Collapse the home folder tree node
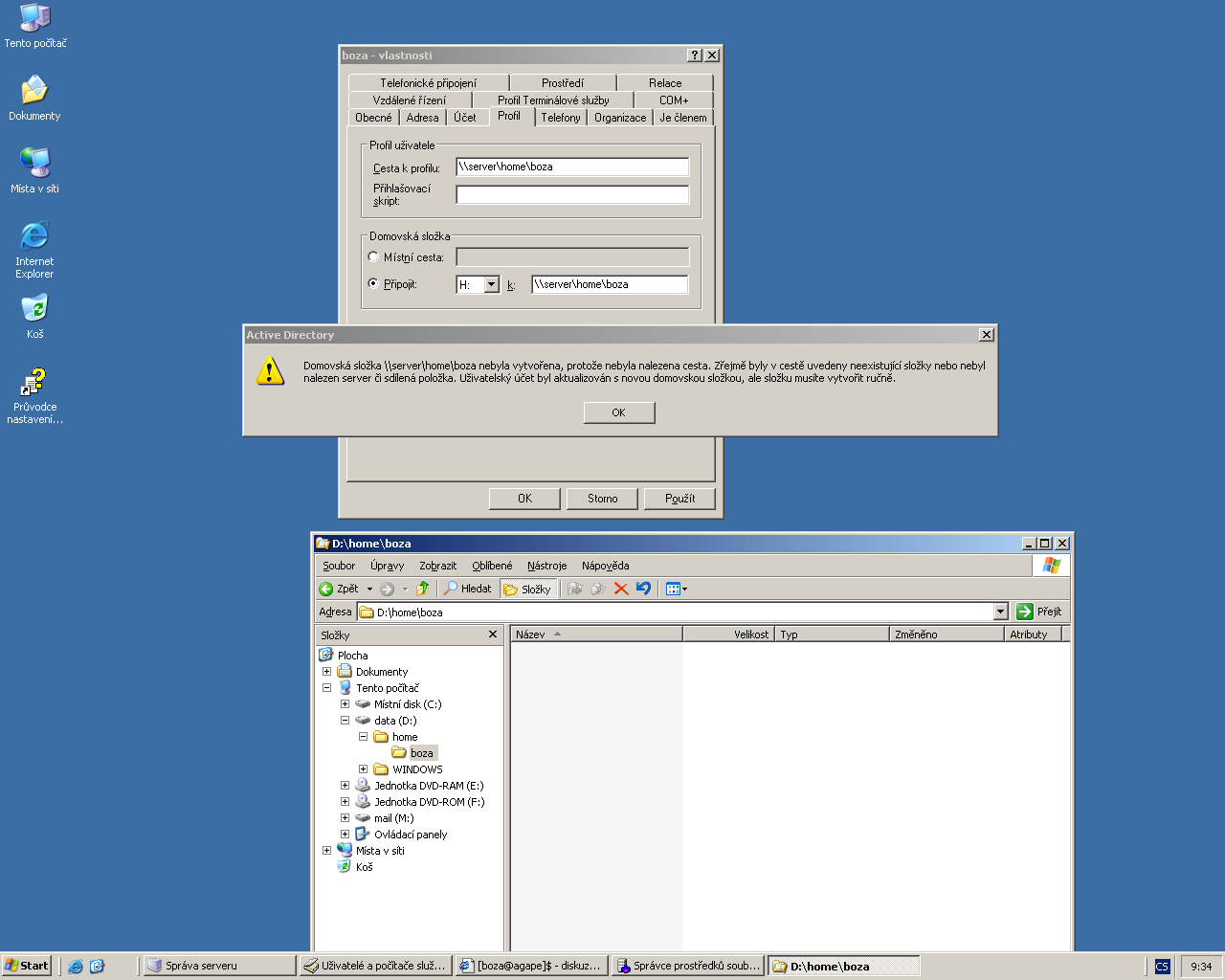 363,737
